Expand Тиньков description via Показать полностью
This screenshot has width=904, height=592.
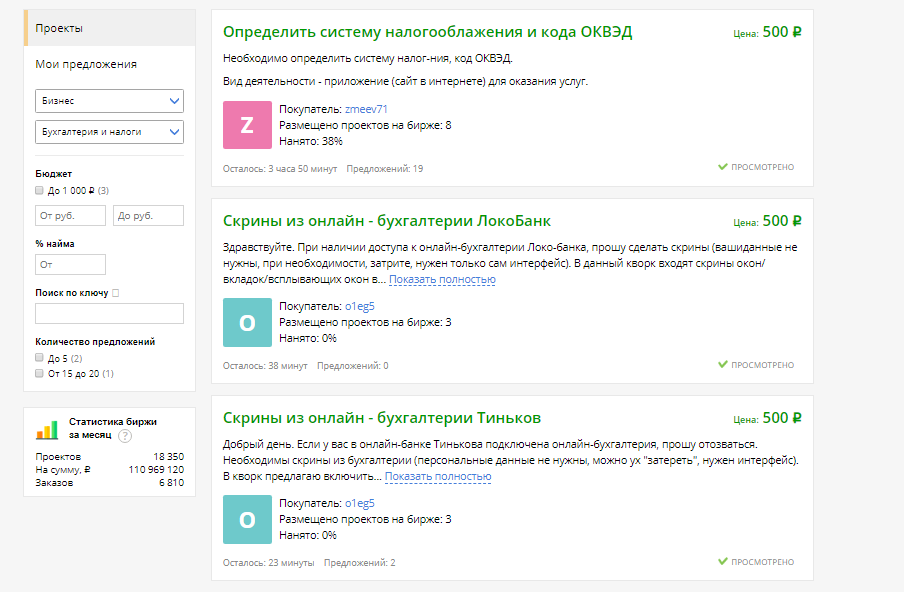pos(438,477)
